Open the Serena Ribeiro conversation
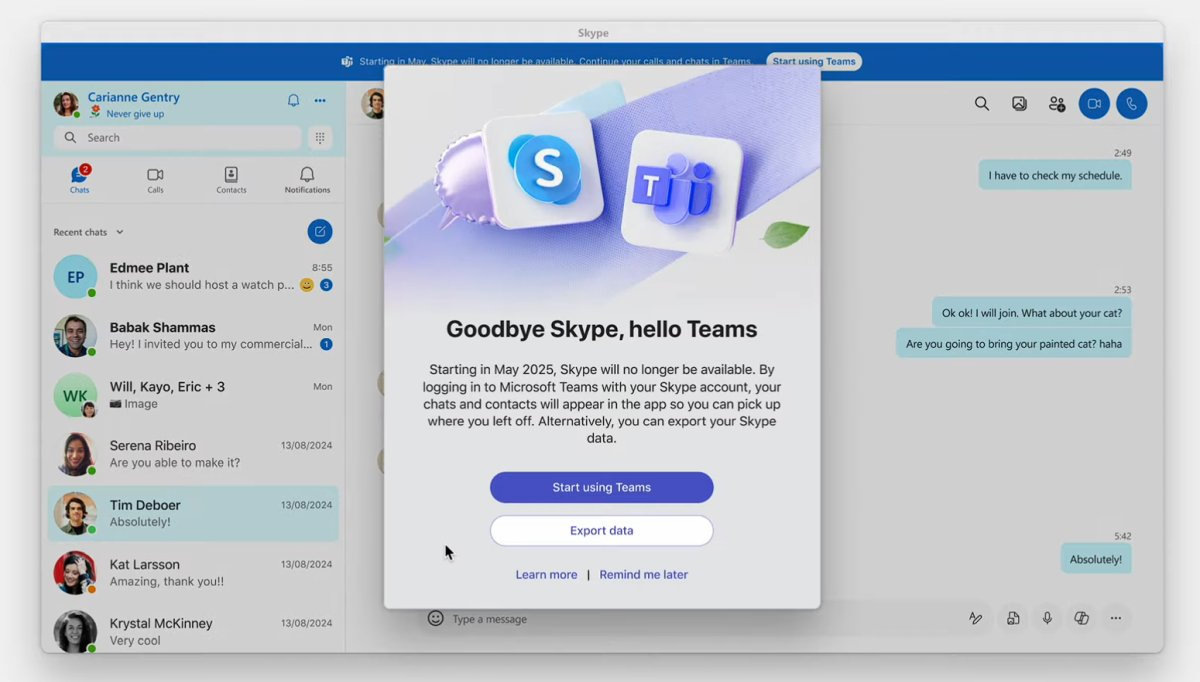 tap(193, 454)
